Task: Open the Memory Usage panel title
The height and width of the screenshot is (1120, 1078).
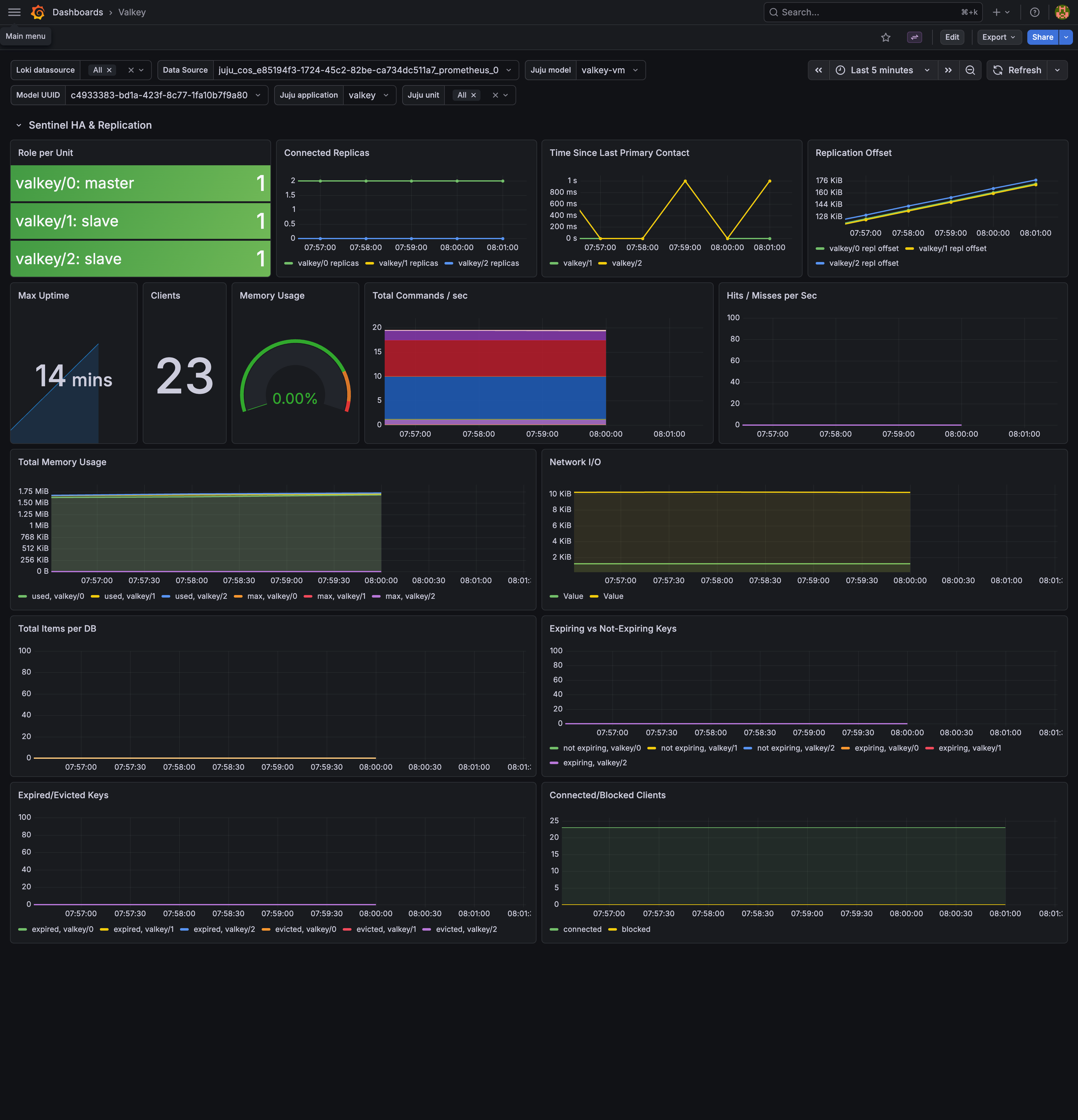Action: coord(272,295)
